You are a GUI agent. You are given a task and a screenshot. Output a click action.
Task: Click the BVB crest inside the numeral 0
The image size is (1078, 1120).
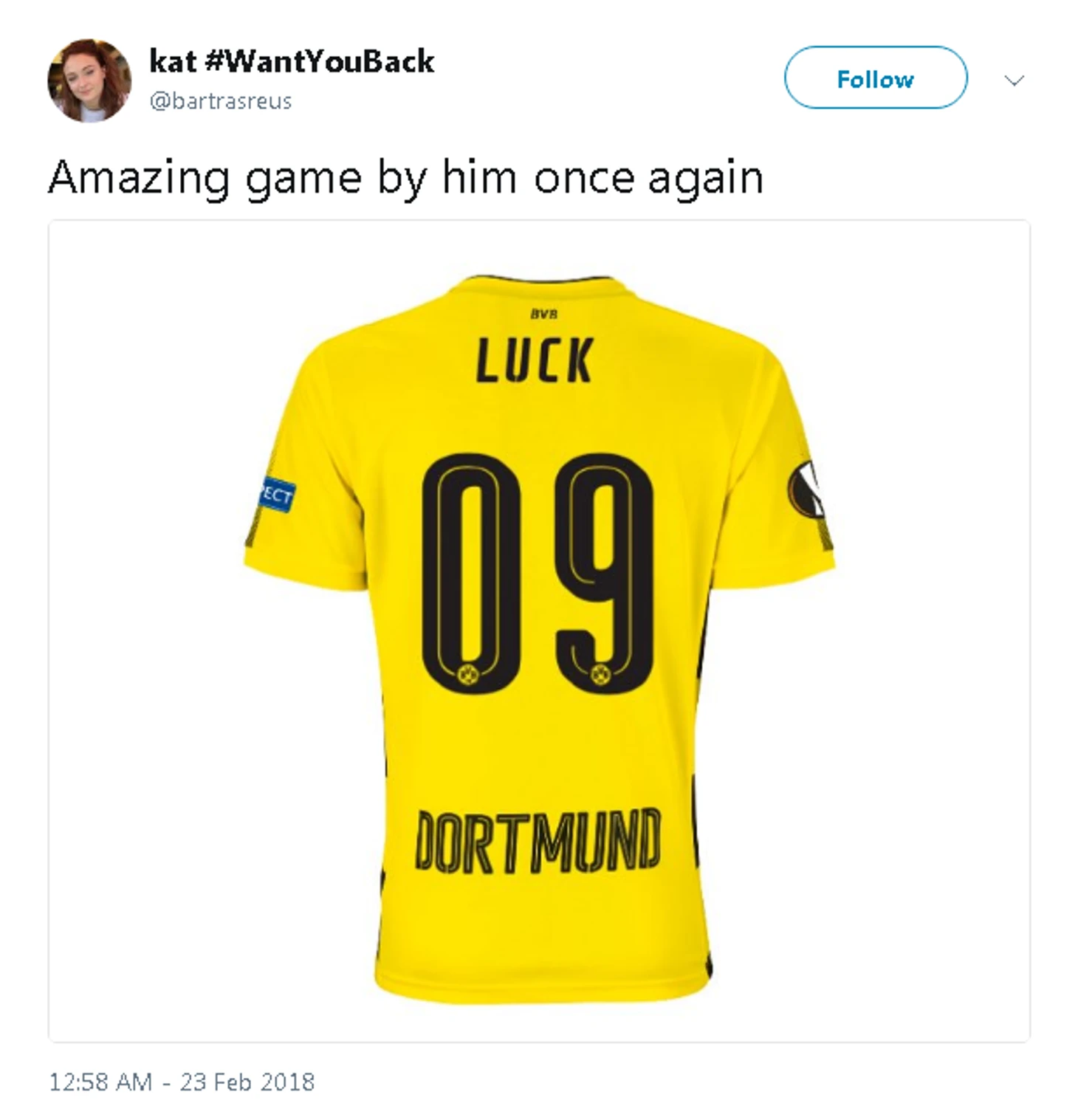click(x=468, y=673)
